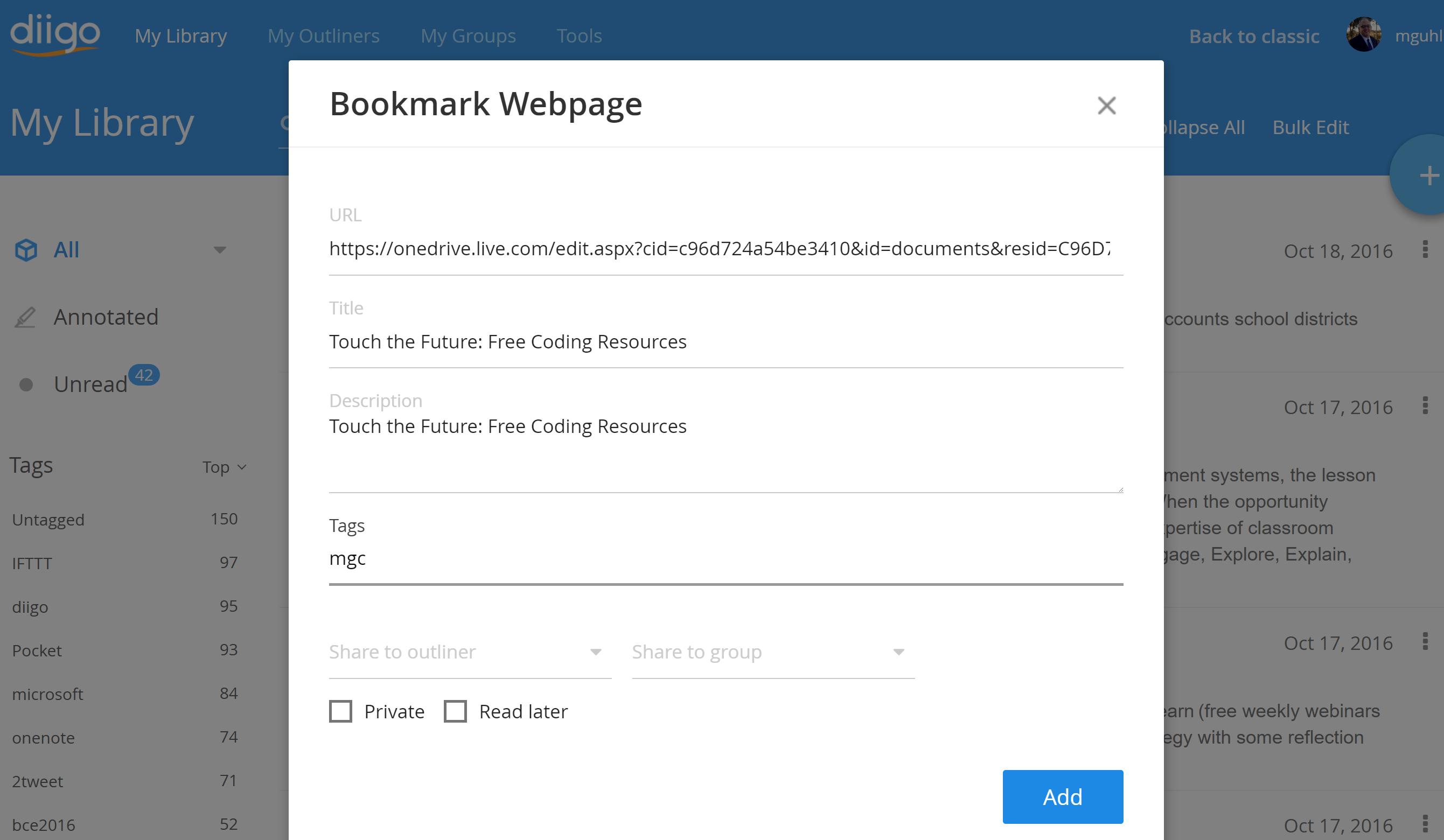Click Bulk Edit
Screen dimensions: 1444x840
pyautogui.click(x=1310, y=127)
